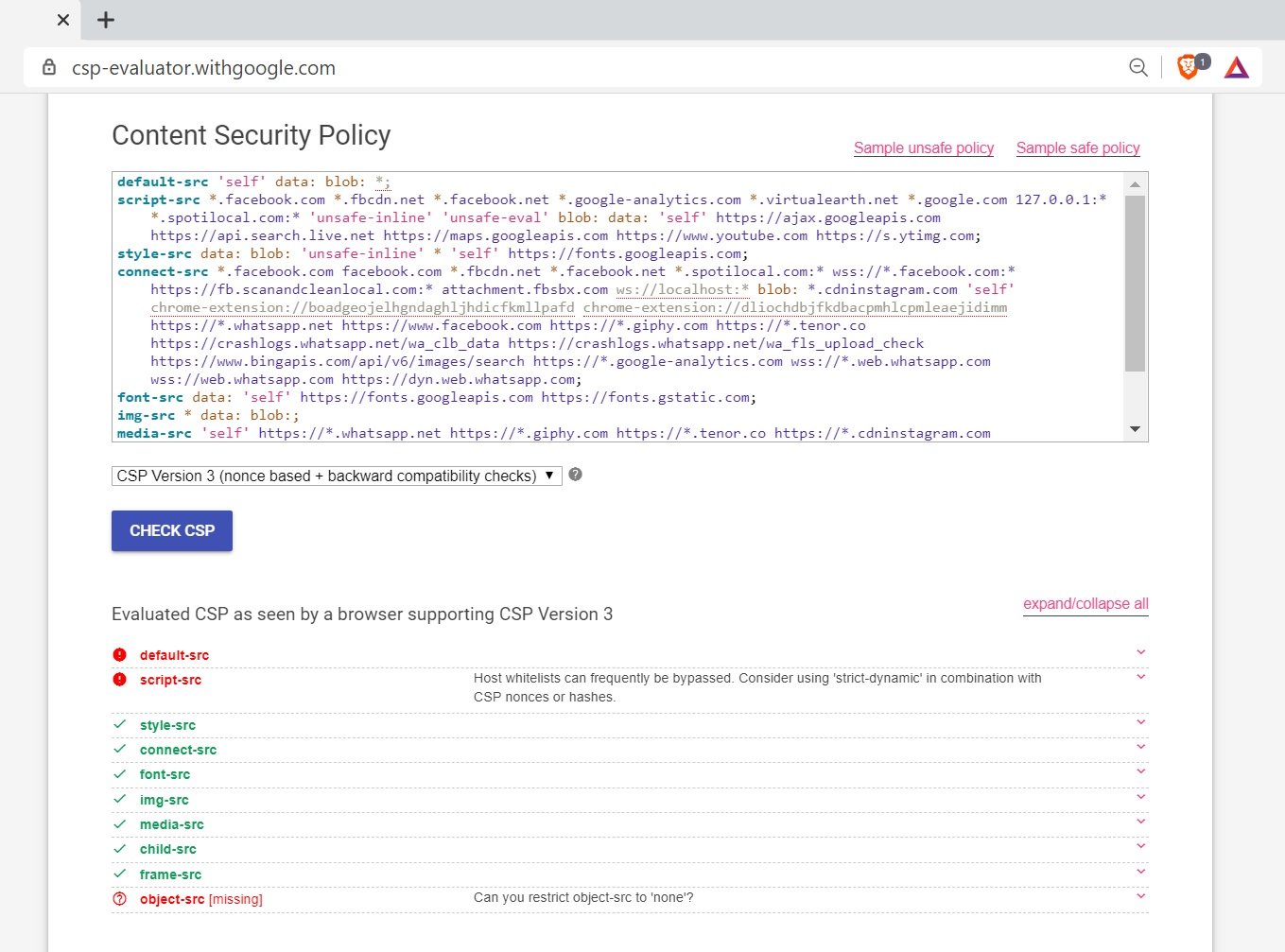The width and height of the screenshot is (1285, 952).
Task: Expand the script-src row chevron
Action: click(x=1141, y=677)
